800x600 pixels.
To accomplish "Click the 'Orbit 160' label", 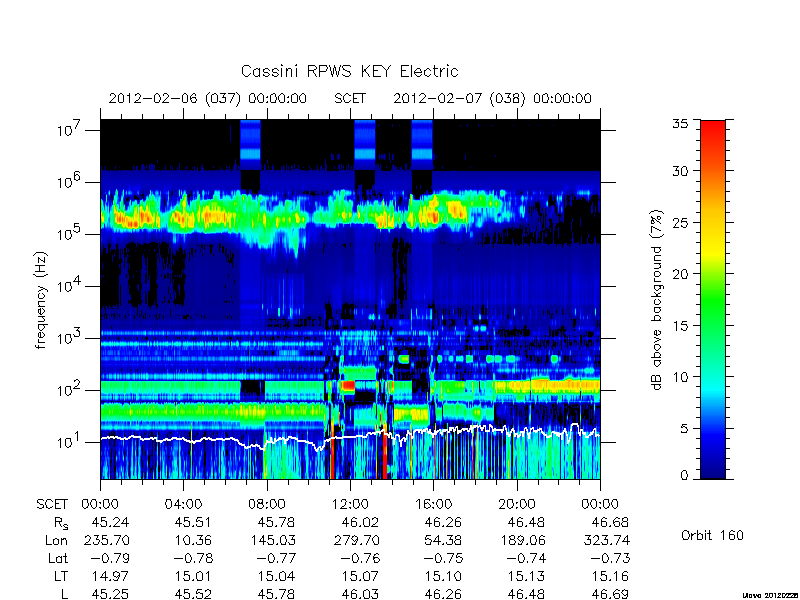I will [712, 535].
